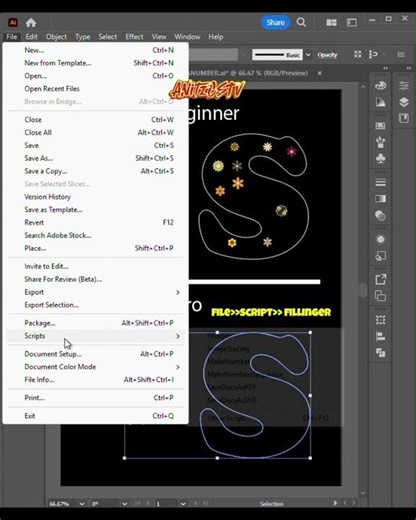The width and height of the screenshot is (416, 520).
Task: Open the Transparency panel icon
Action: tap(380, 216)
